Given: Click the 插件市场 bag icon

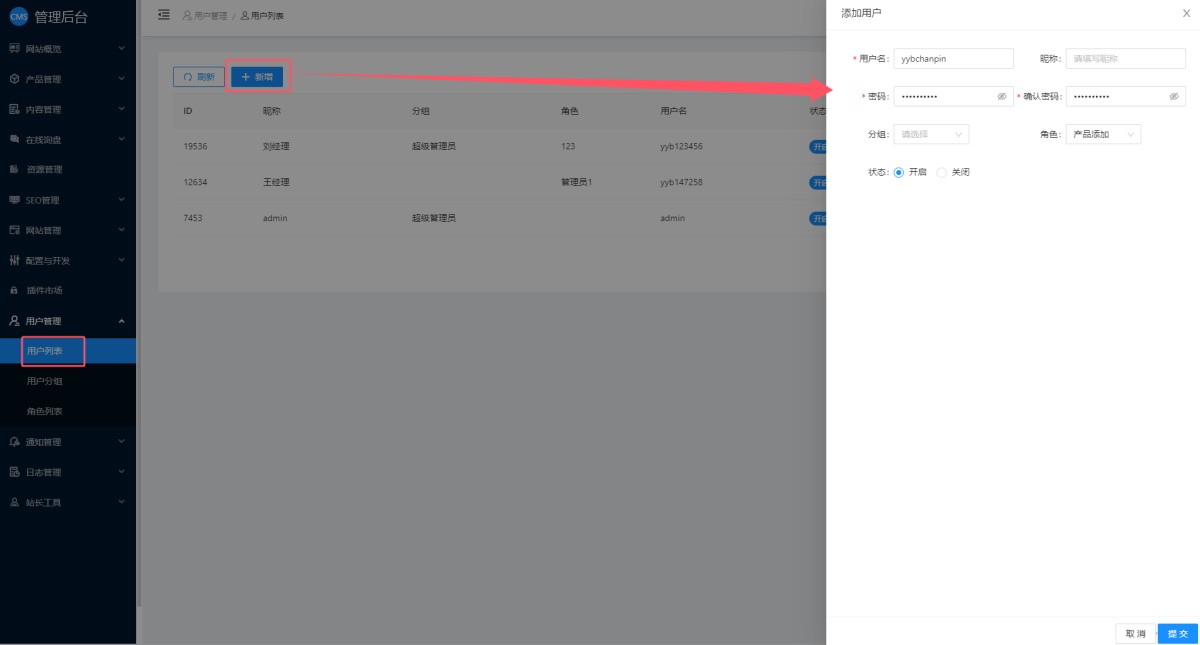Looking at the screenshot, I should pyautogui.click(x=14, y=290).
